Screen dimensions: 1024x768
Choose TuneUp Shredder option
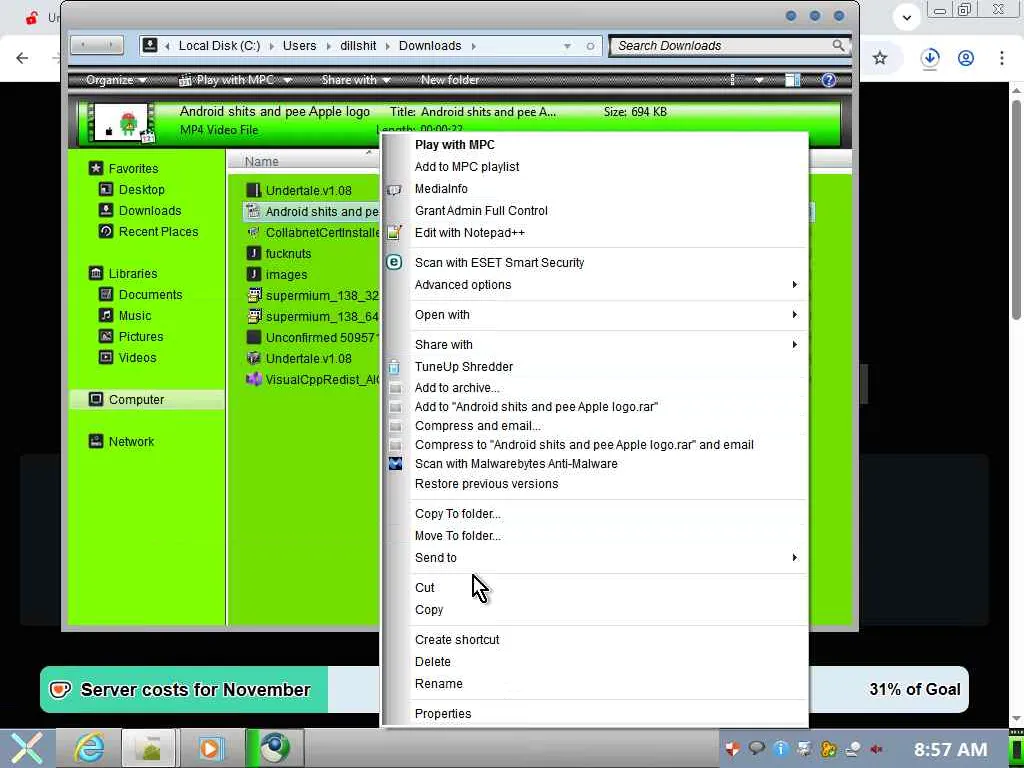(464, 366)
